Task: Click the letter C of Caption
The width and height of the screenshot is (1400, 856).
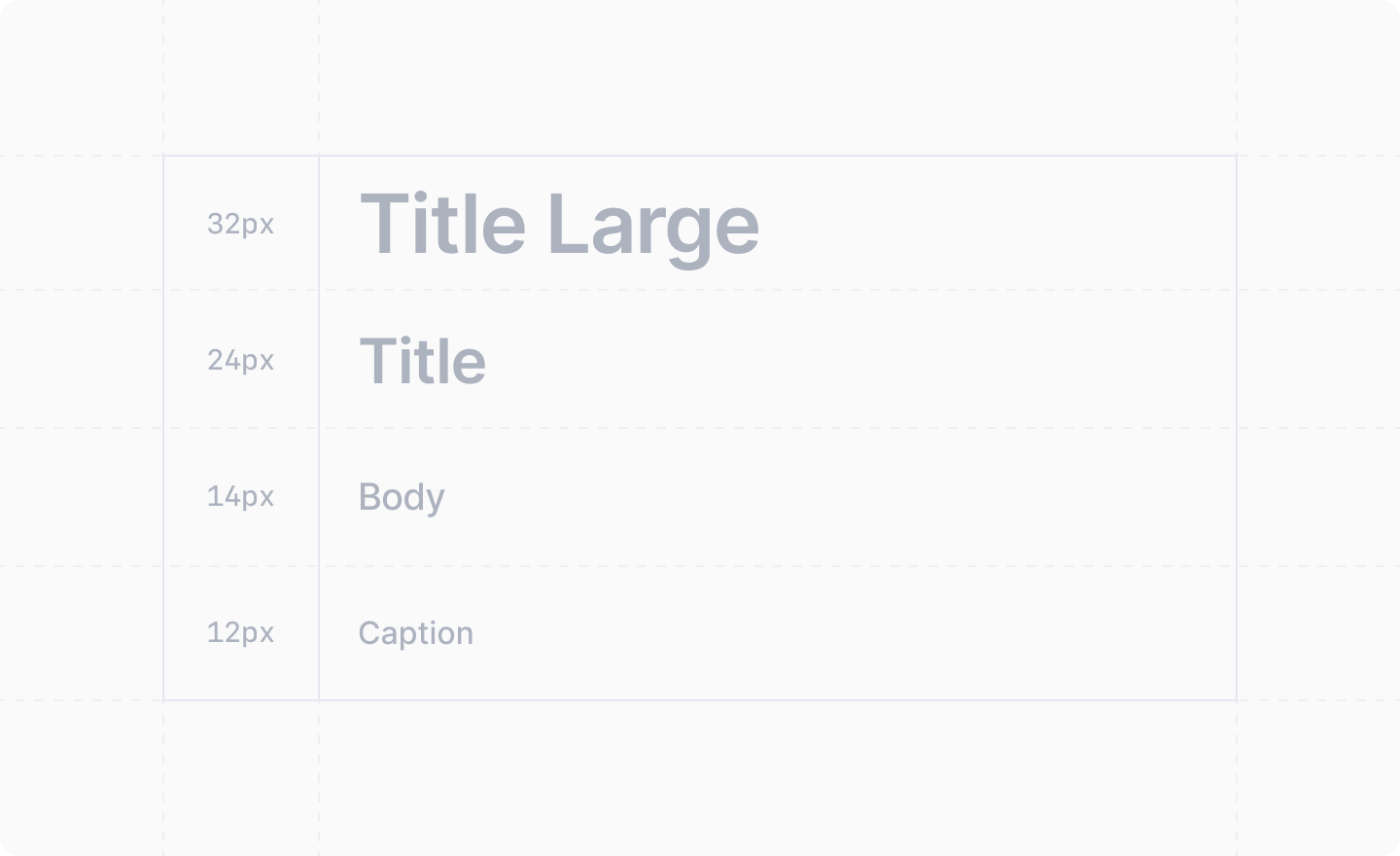Action: pos(369,633)
